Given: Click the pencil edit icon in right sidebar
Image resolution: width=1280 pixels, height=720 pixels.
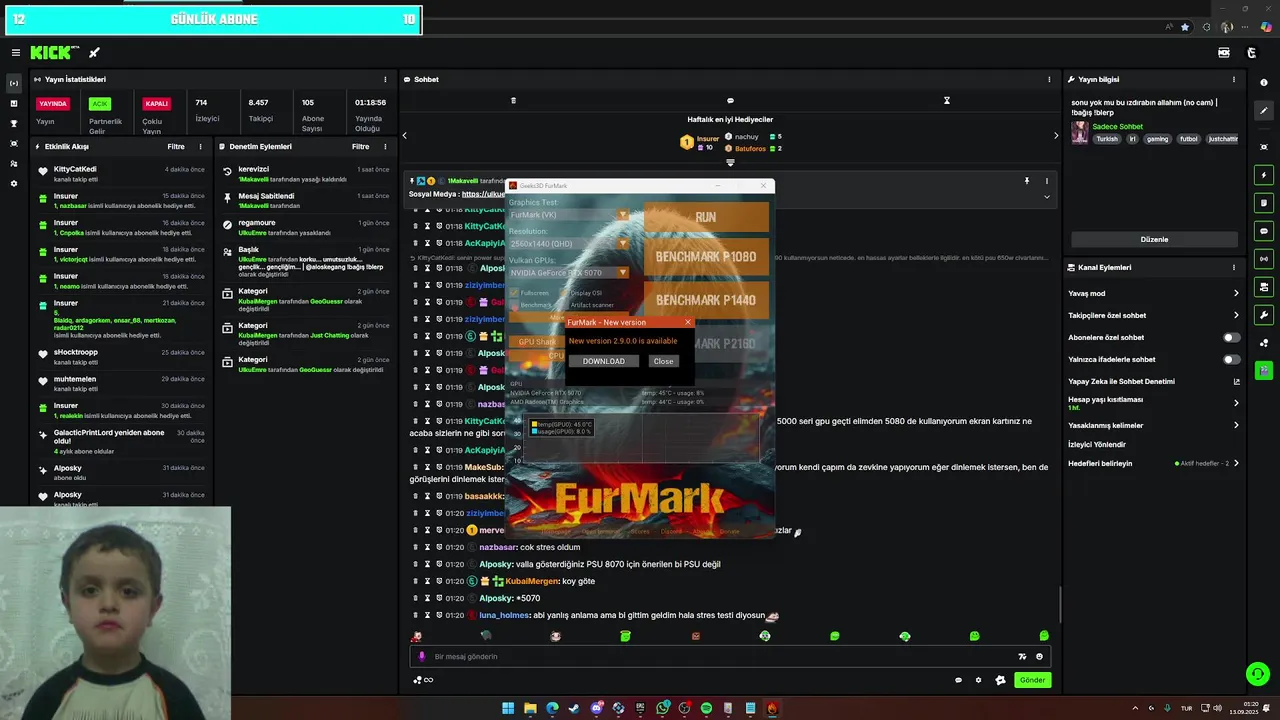Looking at the screenshot, I should pos(1264,111).
